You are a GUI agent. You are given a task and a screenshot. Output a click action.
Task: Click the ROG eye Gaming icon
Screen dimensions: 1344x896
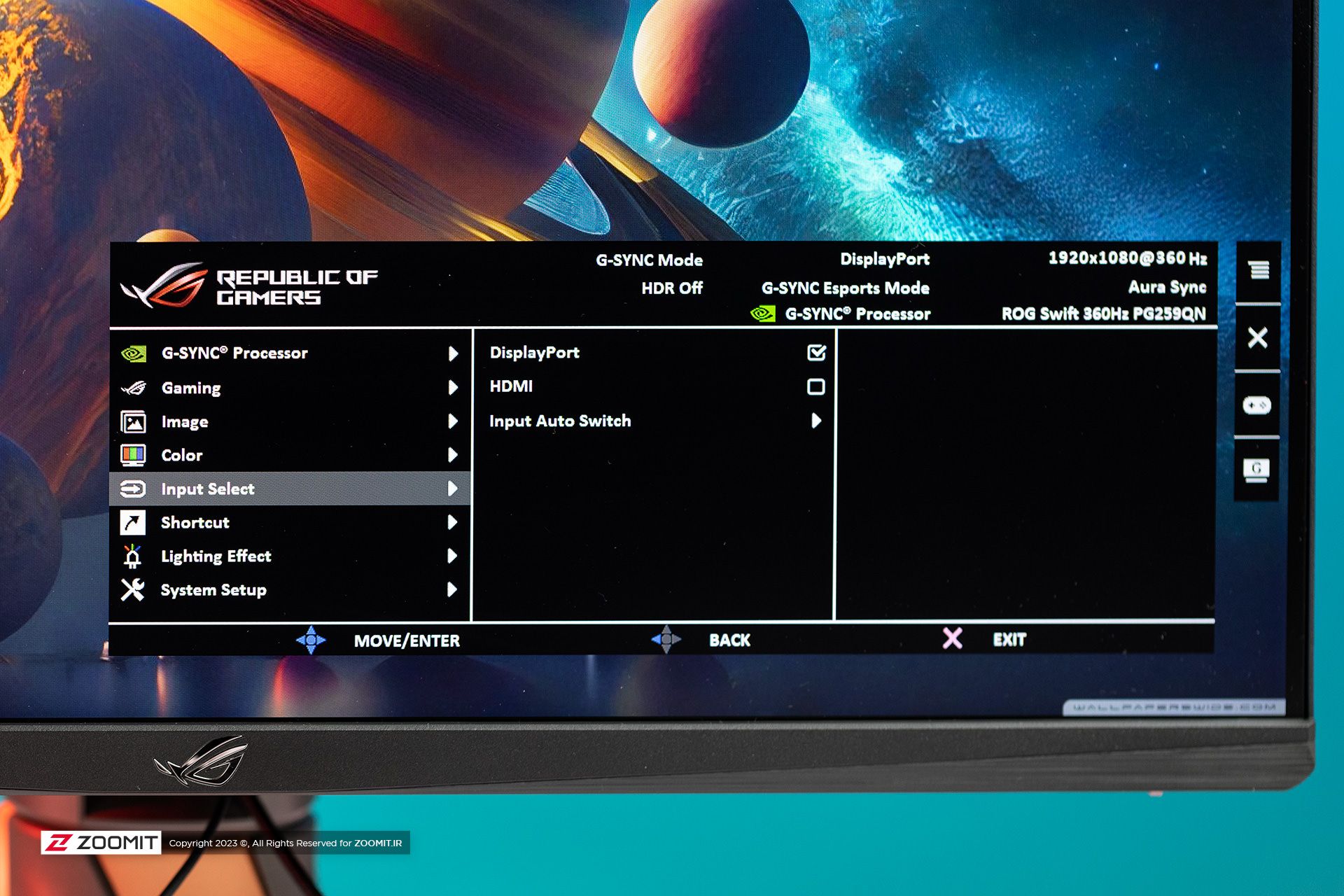[x=134, y=388]
